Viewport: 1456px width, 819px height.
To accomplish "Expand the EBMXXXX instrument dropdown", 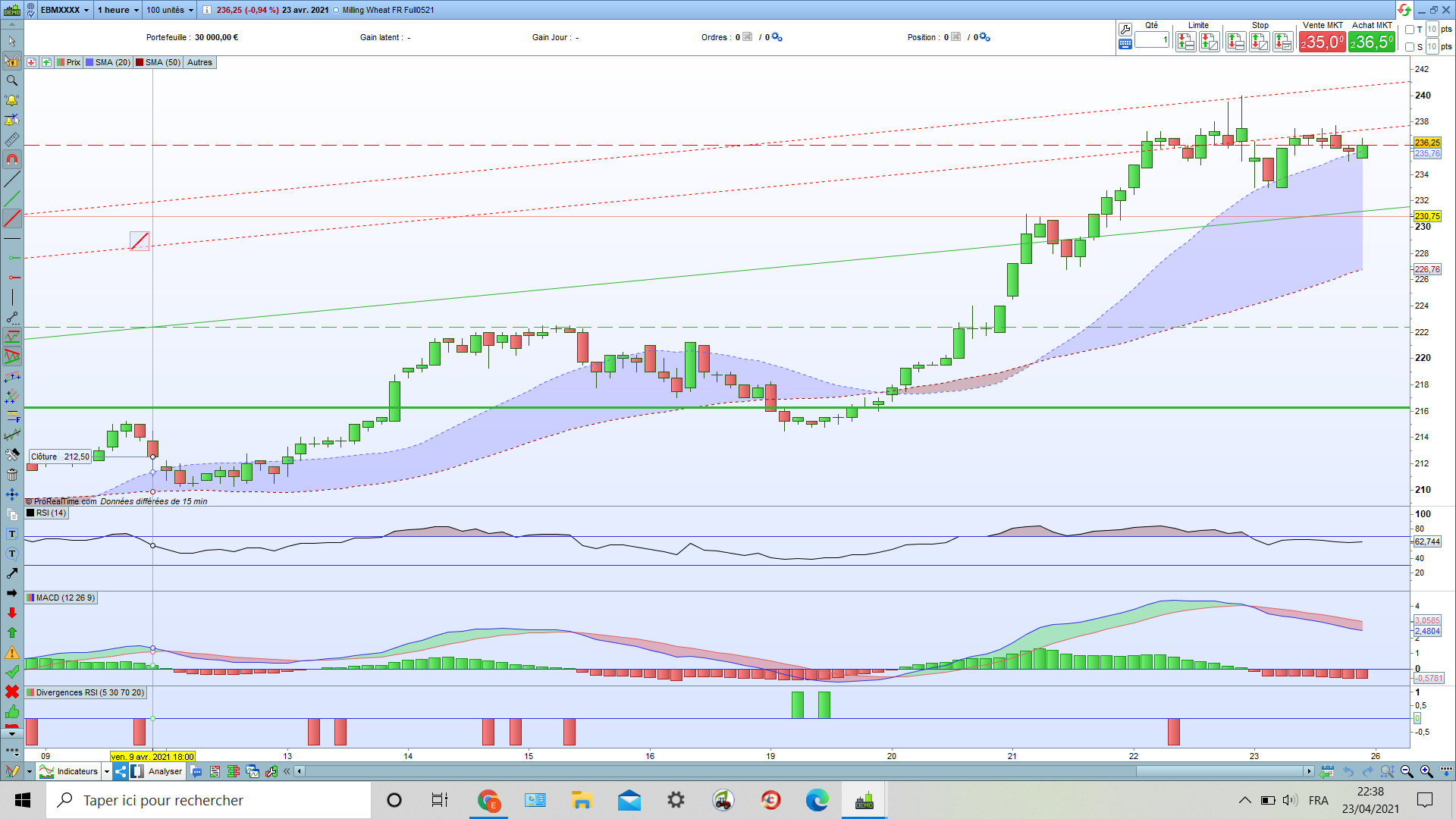I will [x=65, y=10].
